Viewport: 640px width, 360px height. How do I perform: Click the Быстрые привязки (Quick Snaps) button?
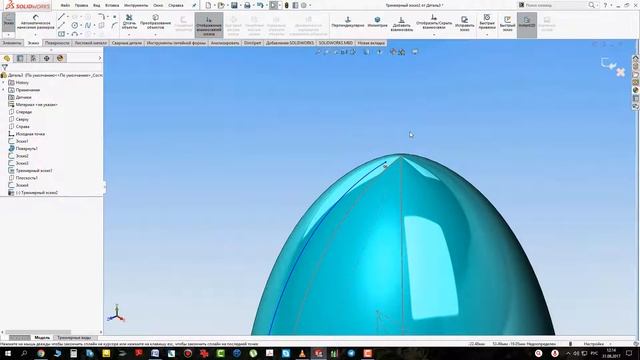487,22
